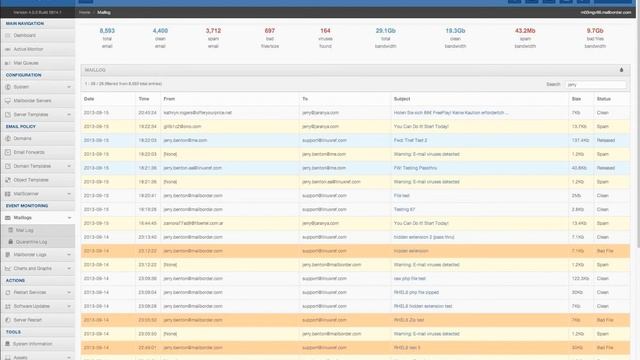Image resolution: width=640 pixels, height=360 pixels.
Task: Expand the System menu arrow
Action: (x=69, y=87)
